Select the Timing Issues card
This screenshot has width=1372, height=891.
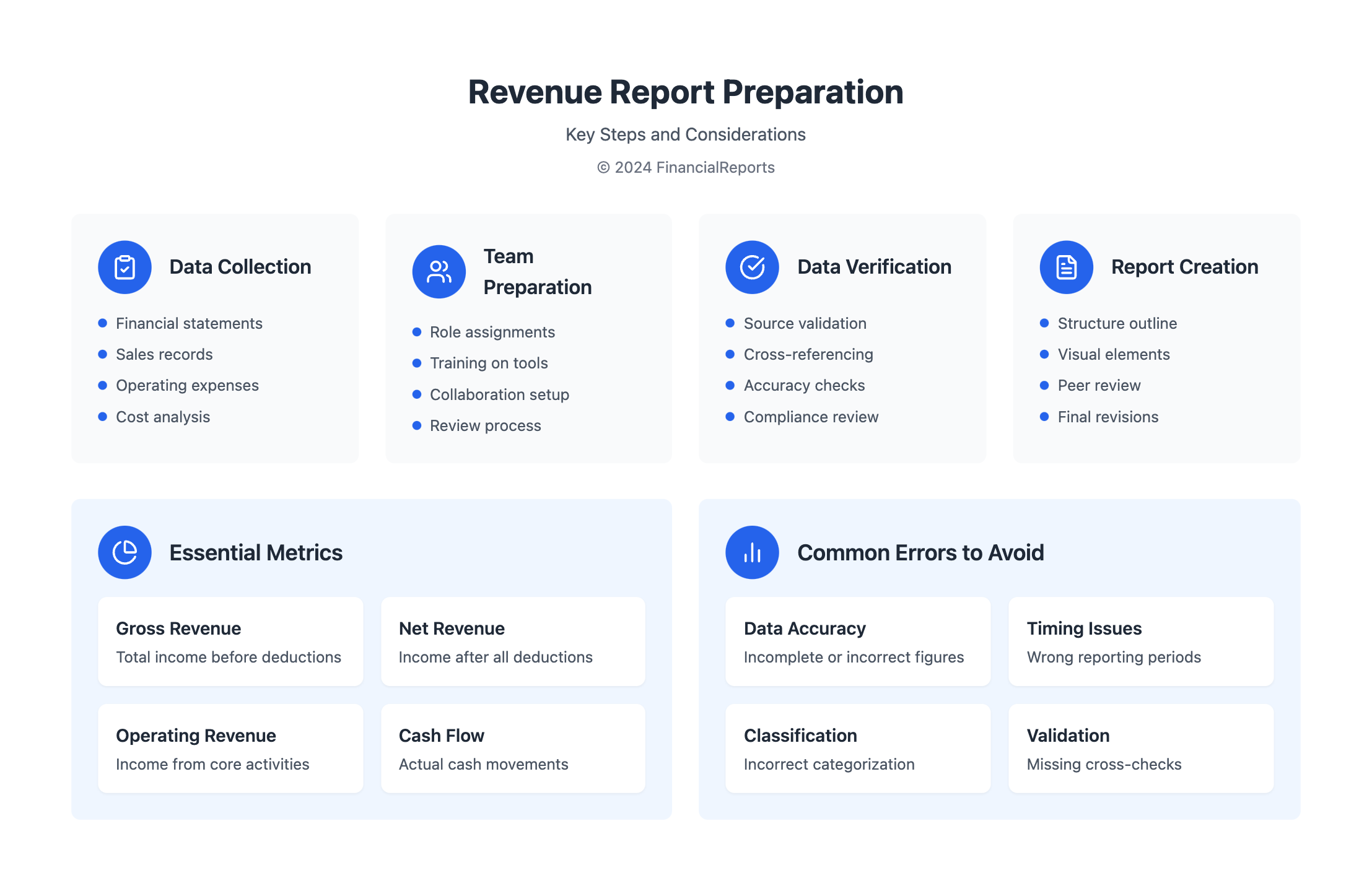pyautogui.click(x=1140, y=641)
